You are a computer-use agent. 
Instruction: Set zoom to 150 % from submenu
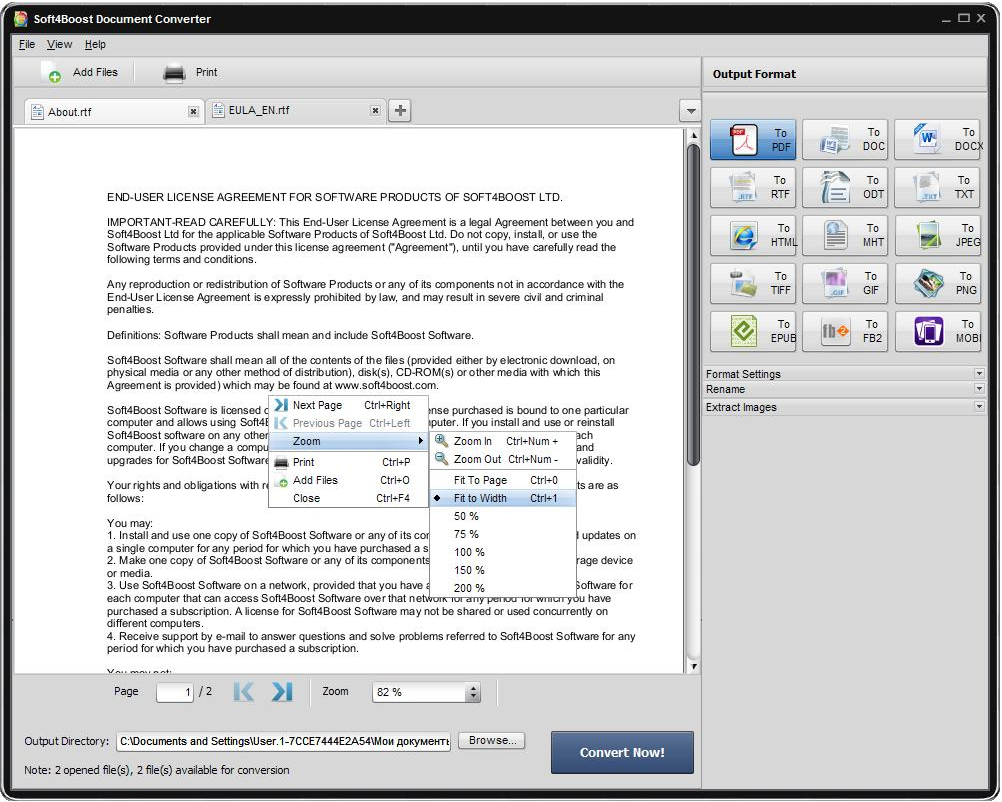click(503, 569)
